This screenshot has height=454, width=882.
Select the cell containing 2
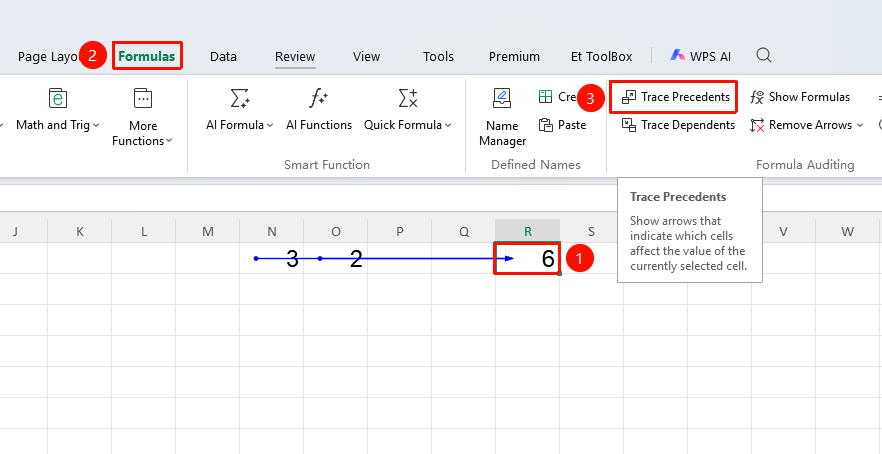pyautogui.click(x=336, y=258)
